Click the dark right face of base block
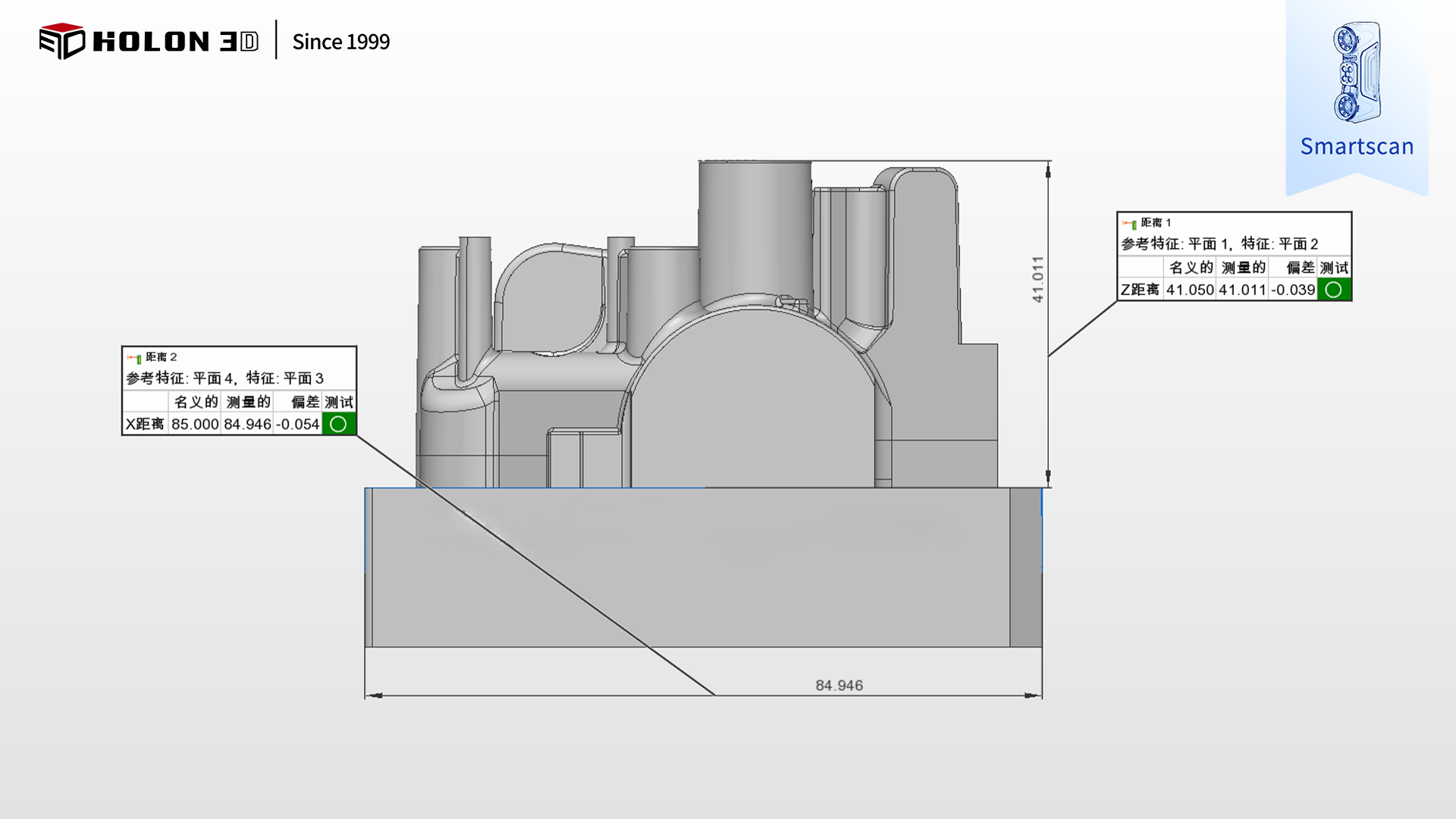1456x819 pixels. coord(1025,567)
